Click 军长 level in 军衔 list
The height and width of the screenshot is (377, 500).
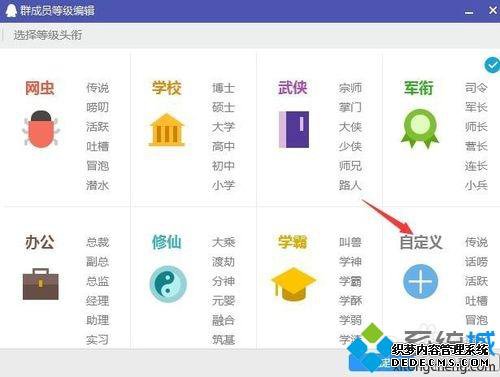(x=476, y=107)
